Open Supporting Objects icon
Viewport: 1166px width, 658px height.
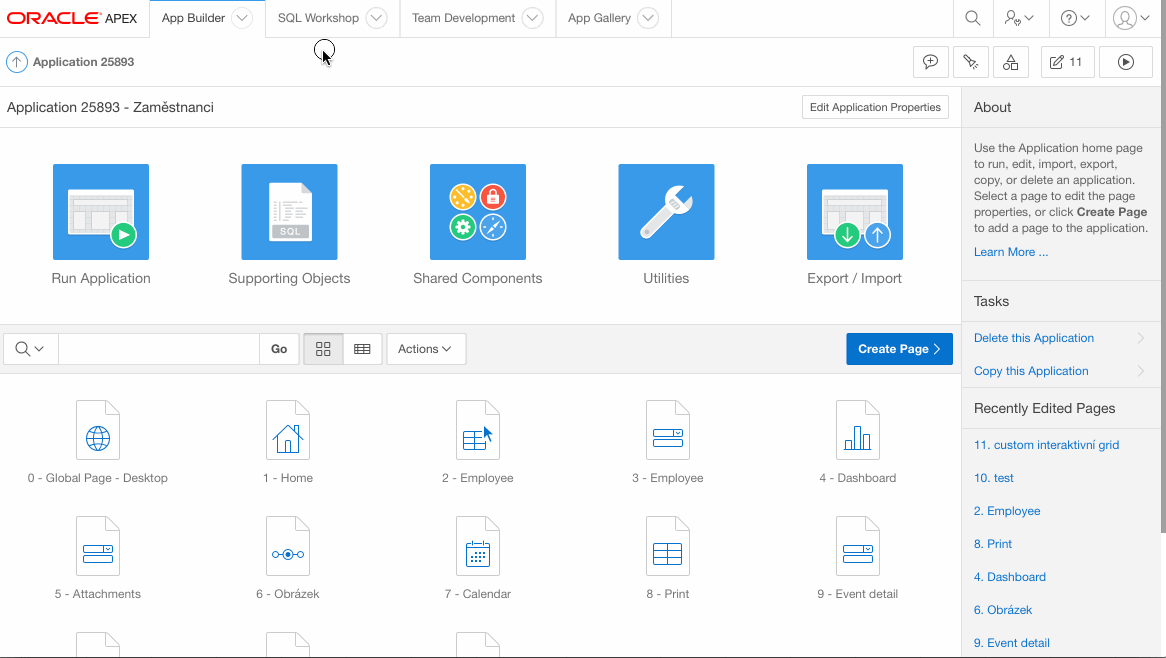pyautogui.click(x=289, y=212)
